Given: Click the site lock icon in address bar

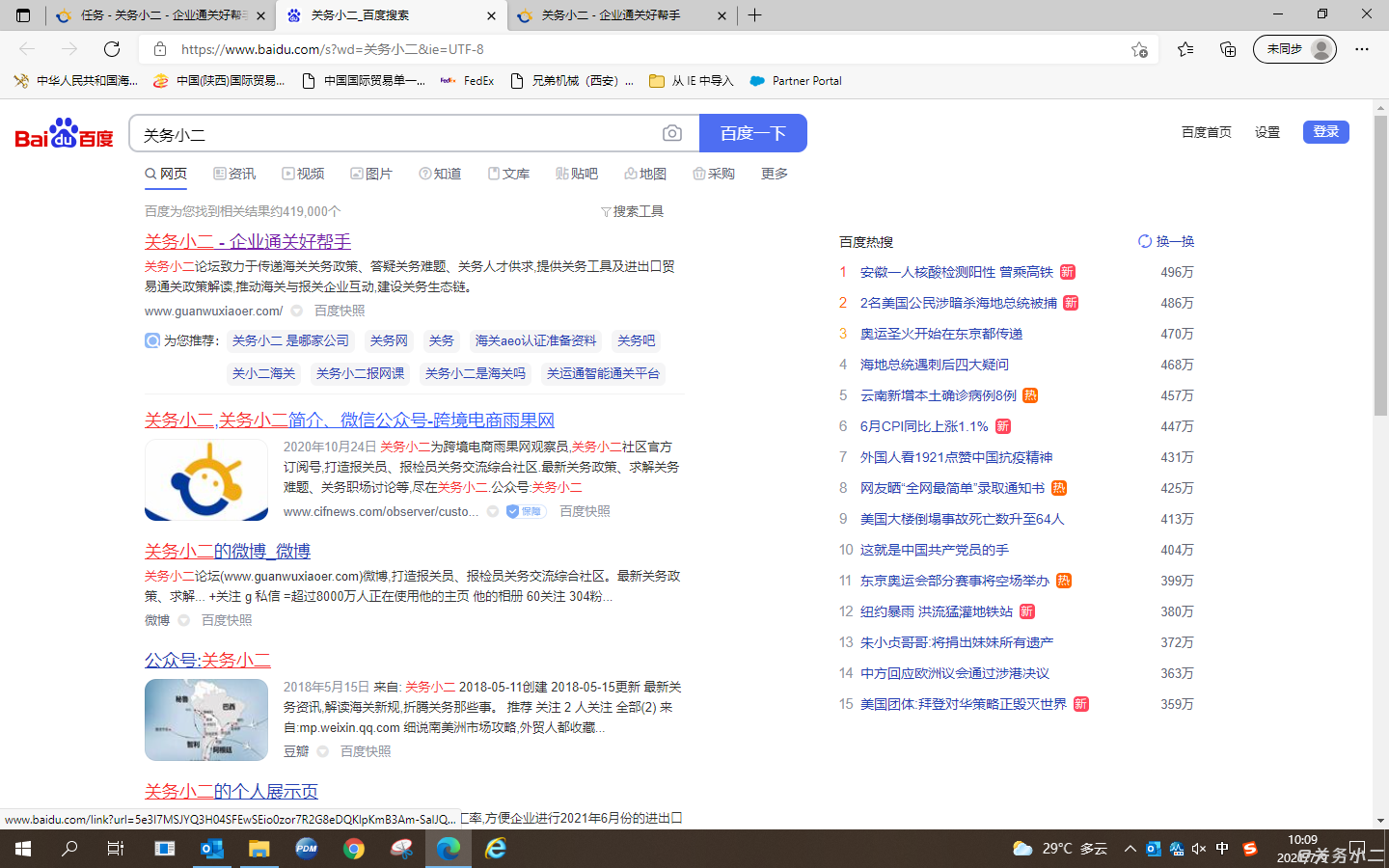Looking at the screenshot, I should point(160,49).
